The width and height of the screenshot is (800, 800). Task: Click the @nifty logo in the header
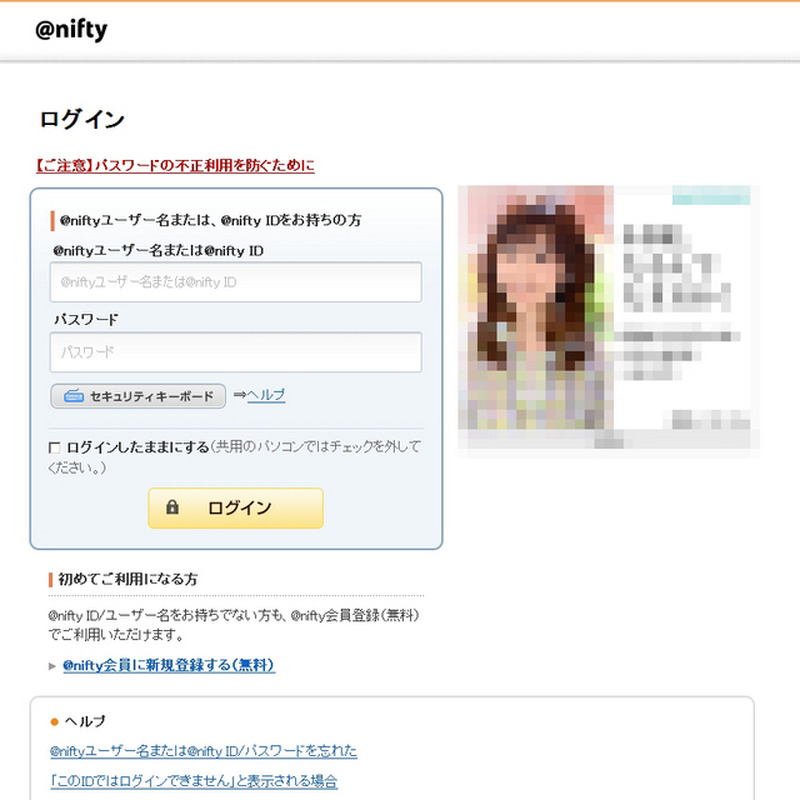click(x=71, y=30)
